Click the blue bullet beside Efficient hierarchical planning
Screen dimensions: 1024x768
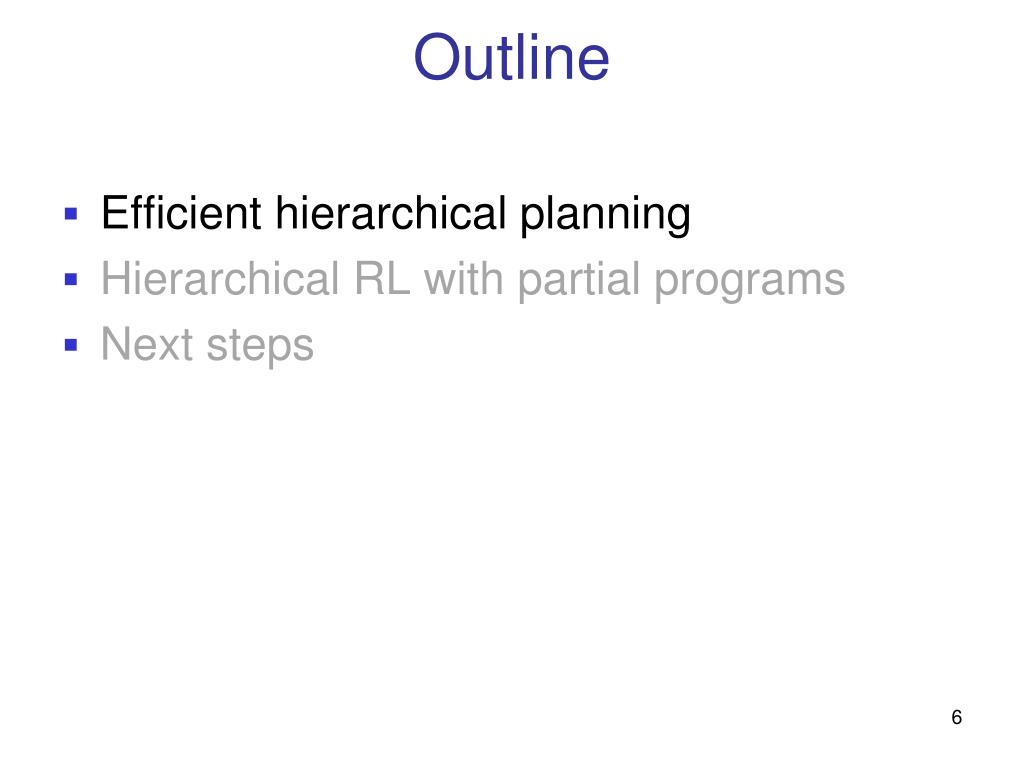[71, 214]
